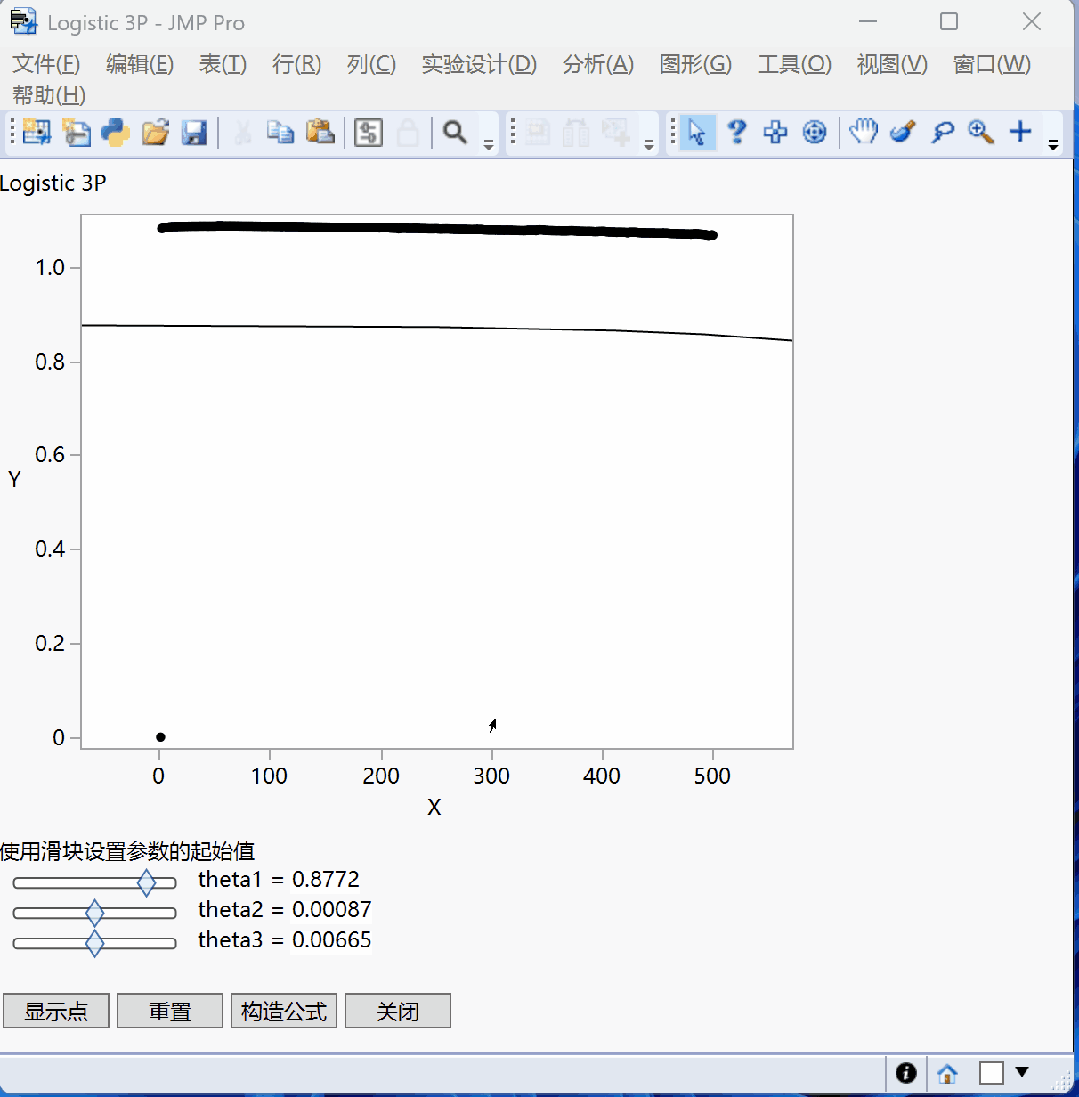Viewport: 1079px width, 1097px height.
Task: Click the Python script toolbar icon
Action: coord(115,132)
